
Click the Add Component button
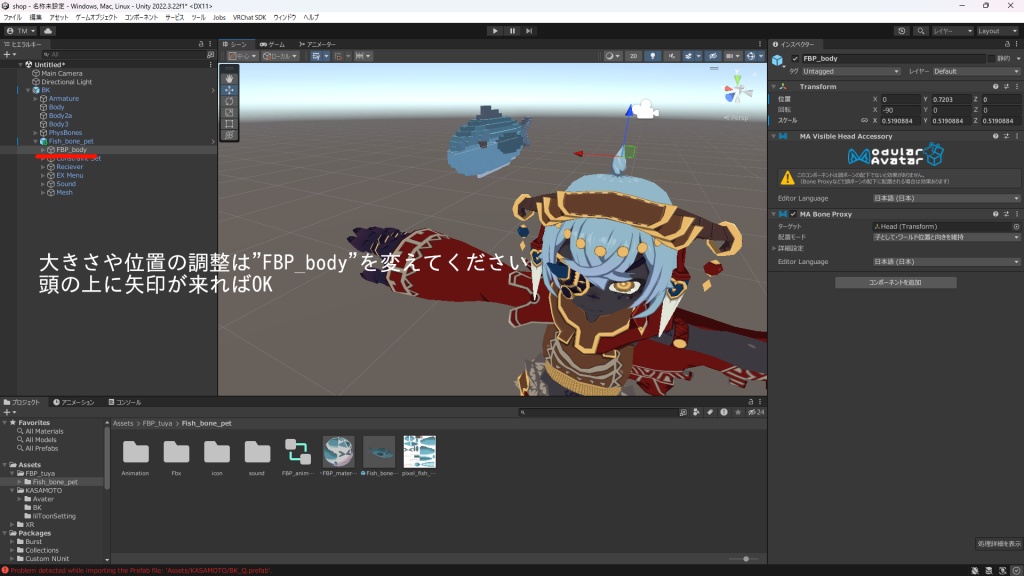(x=895, y=282)
